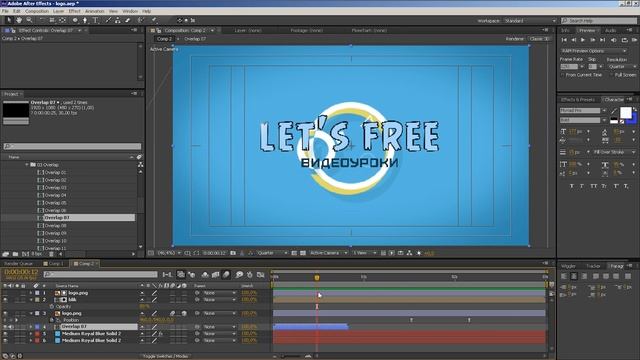Open the Effect menu
Viewport: 640px width, 360px height.
74,11
